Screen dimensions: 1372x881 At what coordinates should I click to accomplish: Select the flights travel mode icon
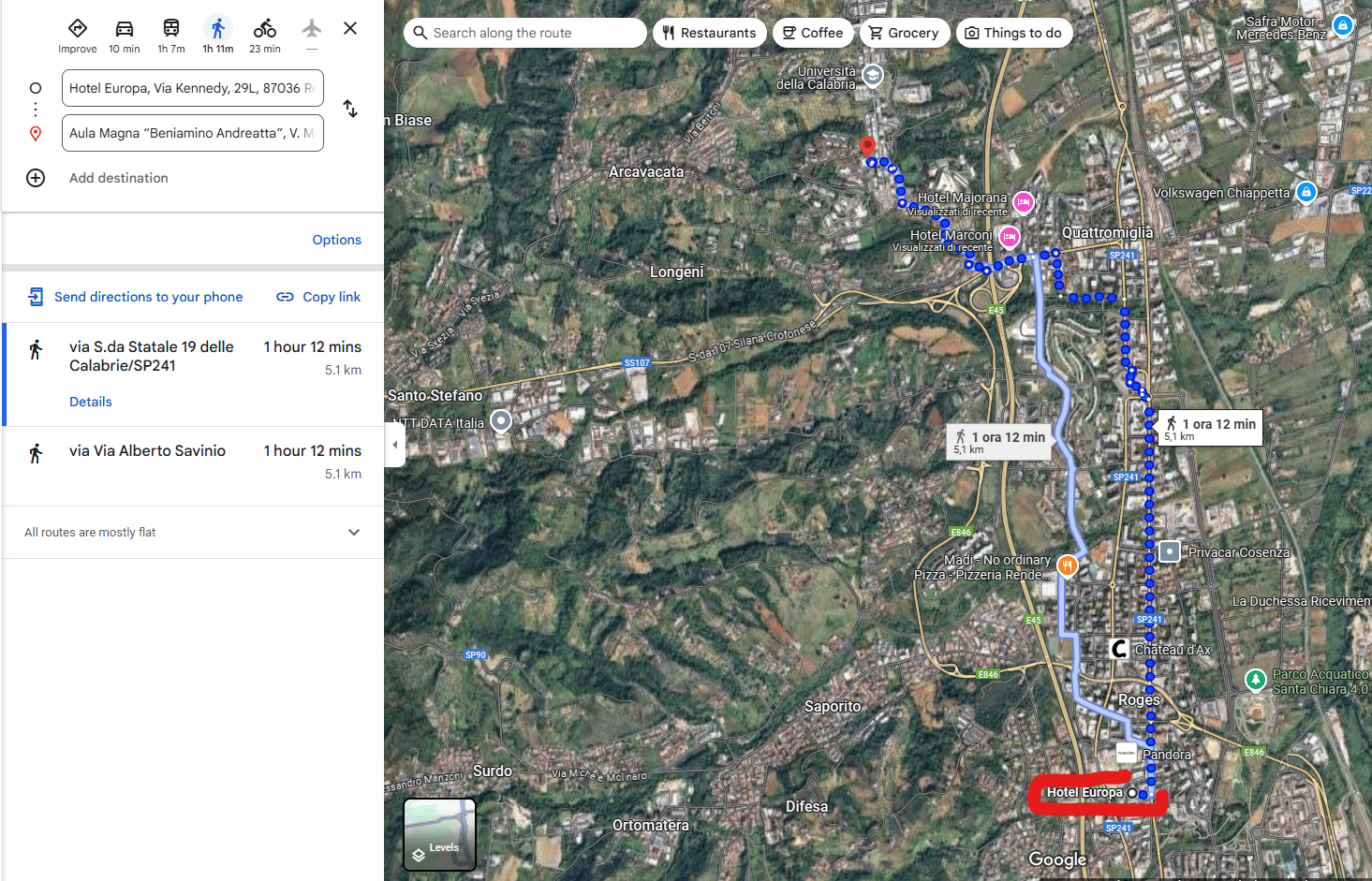click(x=312, y=29)
